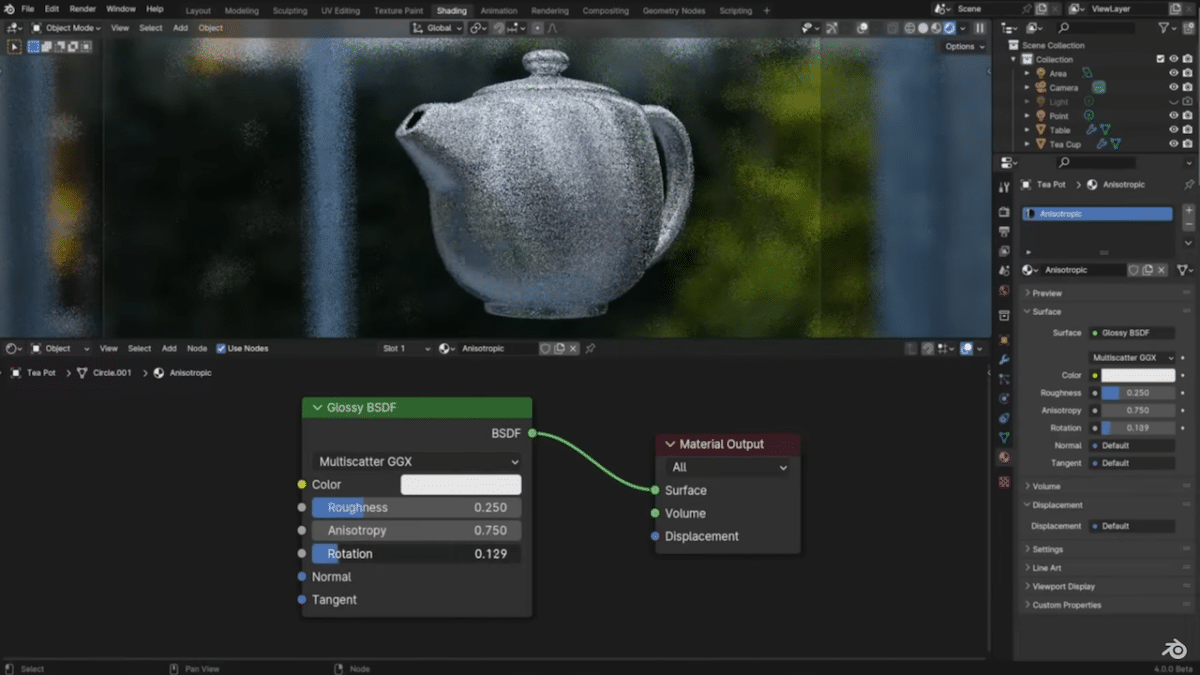This screenshot has height=675, width=1200.
Task: Click the Fake User shield icon beside Anisotropic material
Action: [1133, 269]
